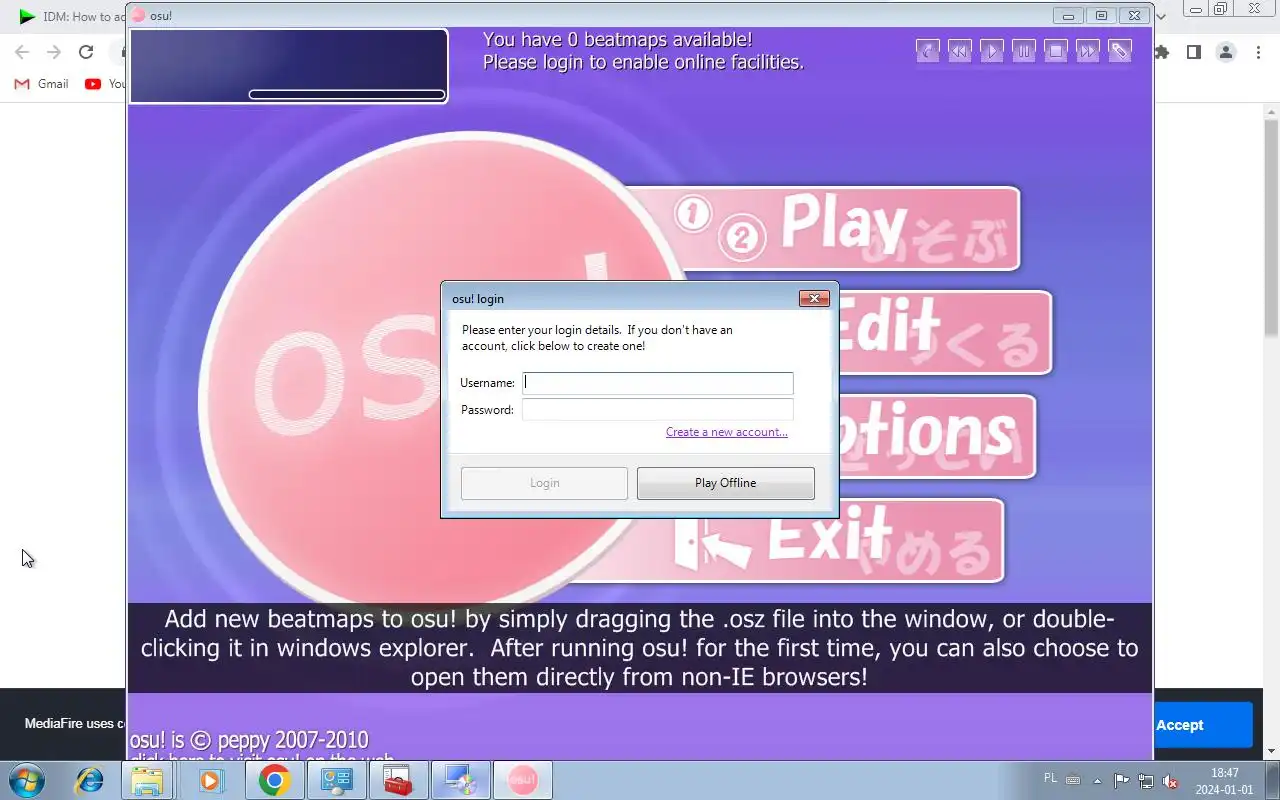
Task: Expand Chrome's tab search chevron
Action: [x=1161, y=16]
